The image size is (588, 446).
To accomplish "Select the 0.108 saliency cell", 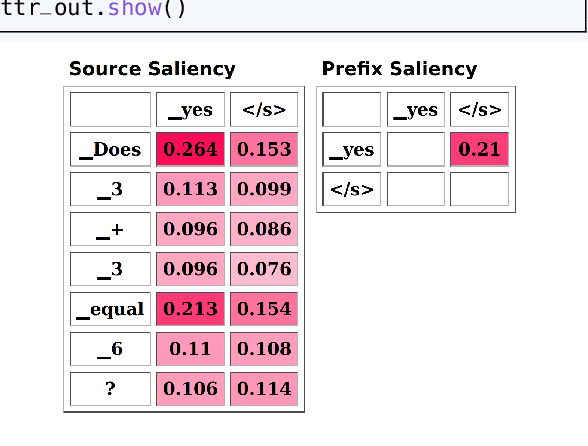I will (264, 349).
